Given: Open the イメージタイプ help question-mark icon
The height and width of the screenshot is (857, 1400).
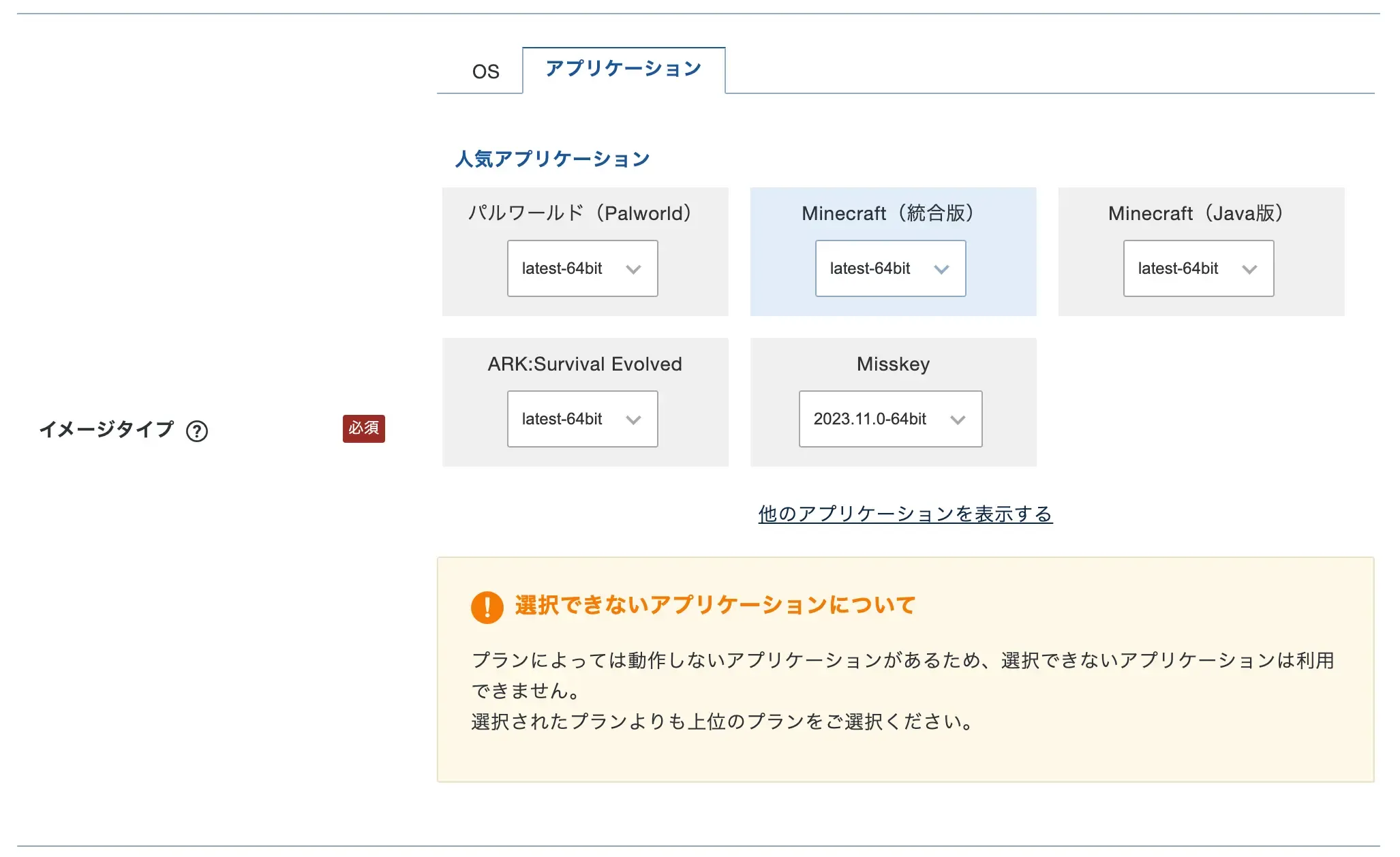Looking at the screenshot, I should tap(197, 431).
